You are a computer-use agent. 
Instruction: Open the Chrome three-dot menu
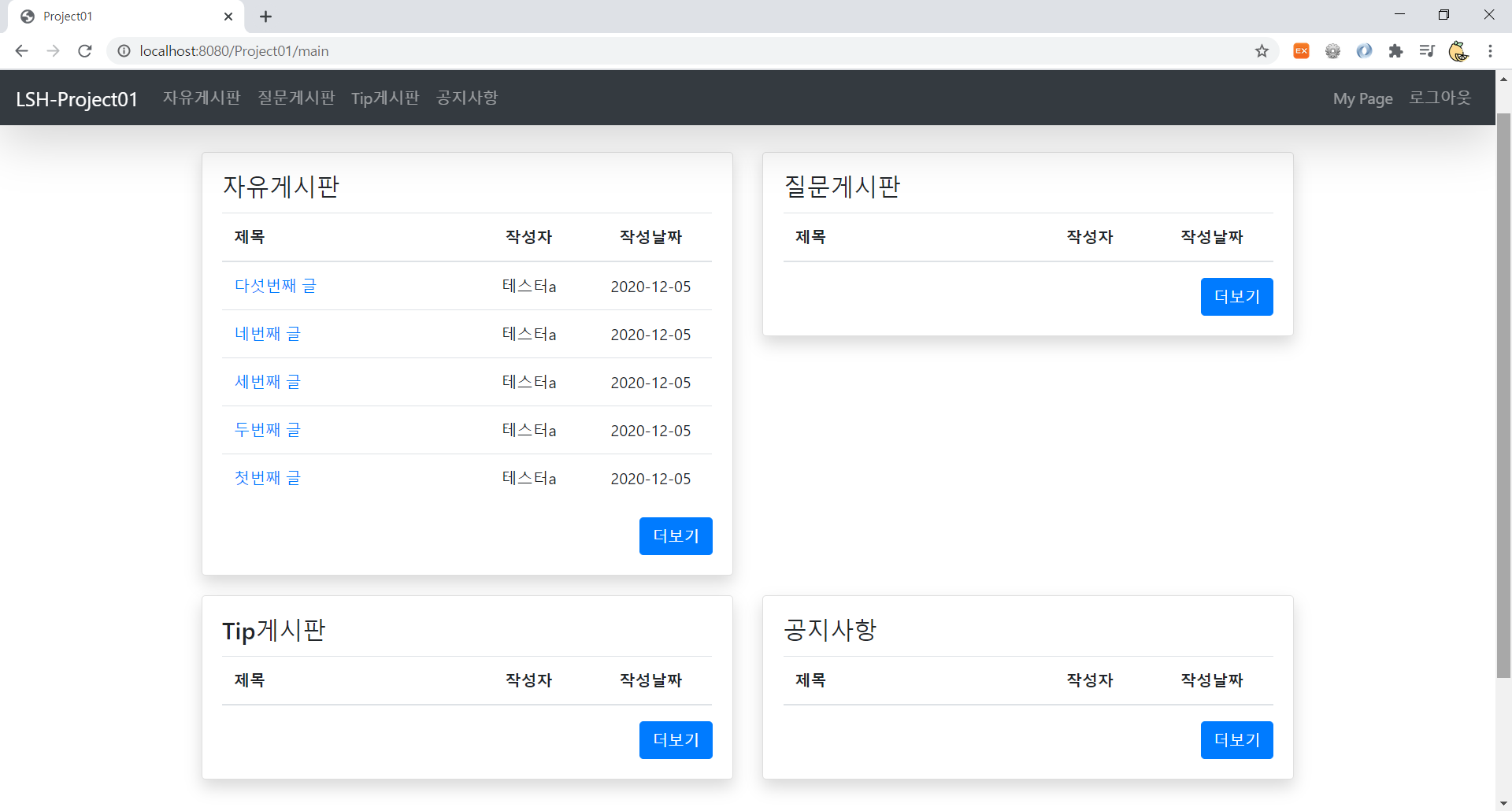[1490, 51]
